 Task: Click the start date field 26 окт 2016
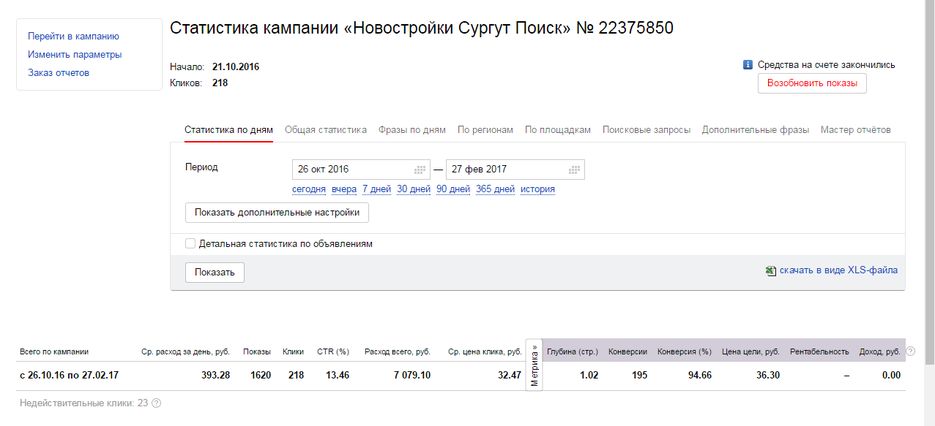click(350, 170)
